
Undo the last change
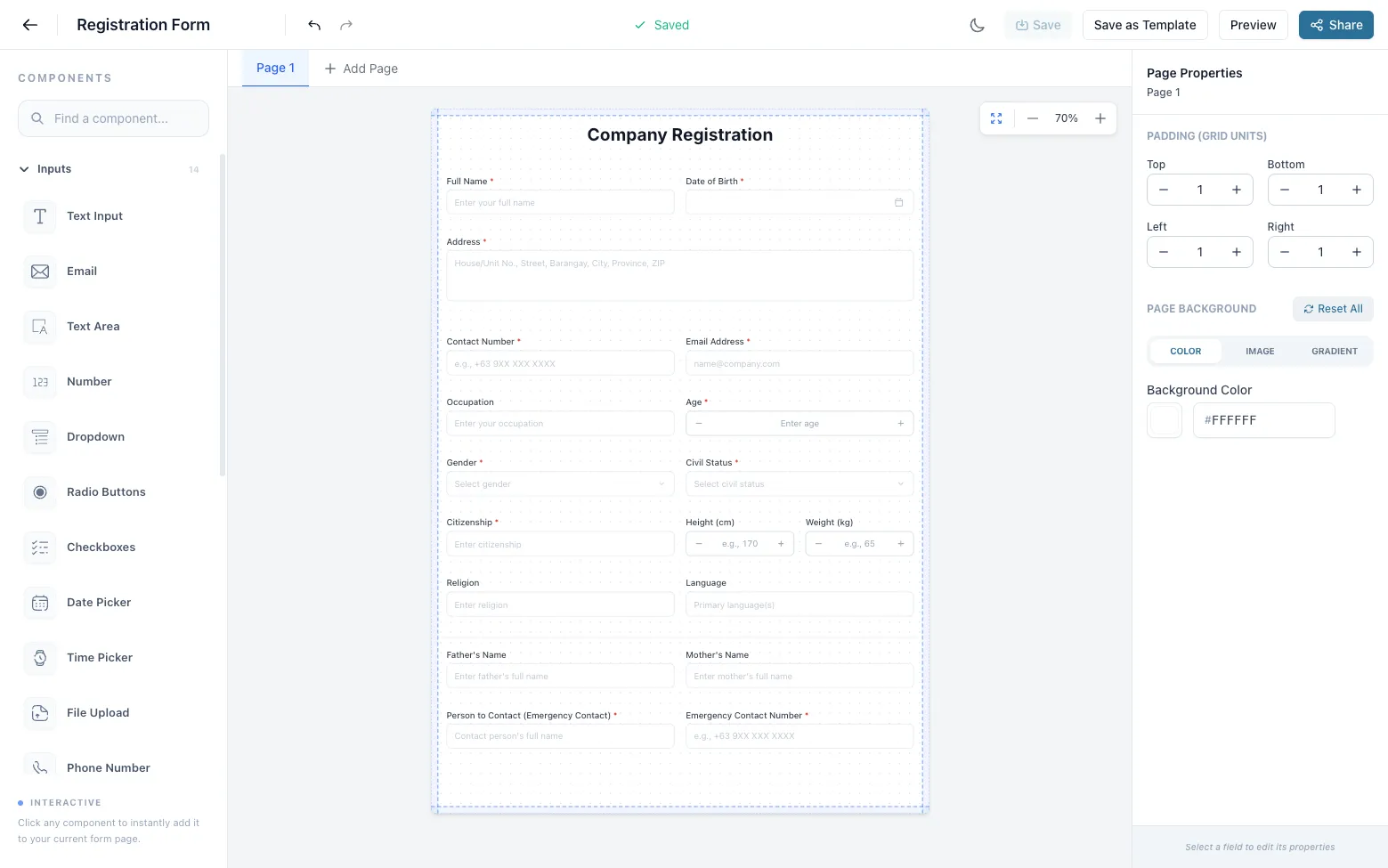pyautogui.click(x=313, y=25)
